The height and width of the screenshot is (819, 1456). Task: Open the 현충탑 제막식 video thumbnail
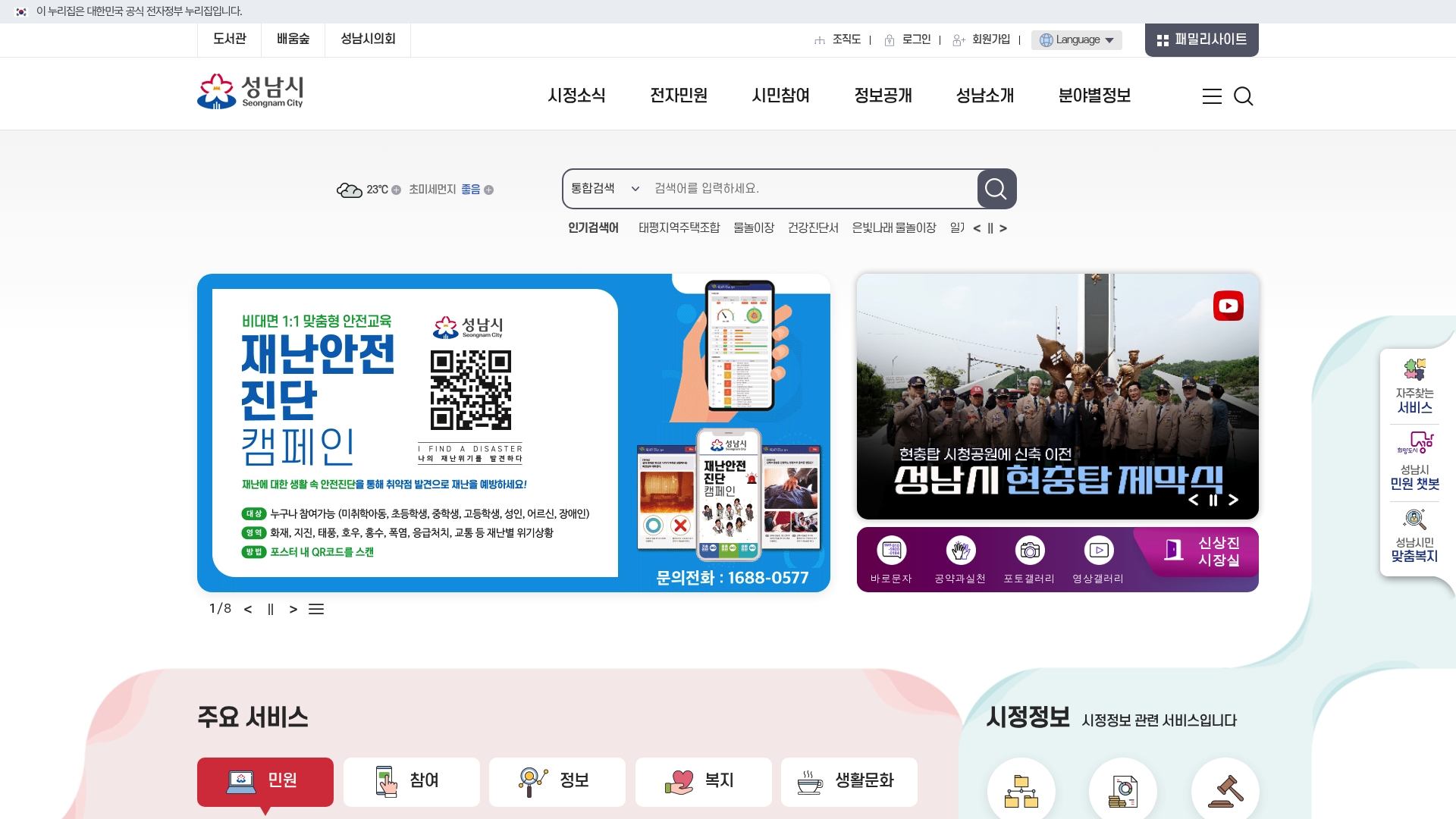[x=1058, y=397]
